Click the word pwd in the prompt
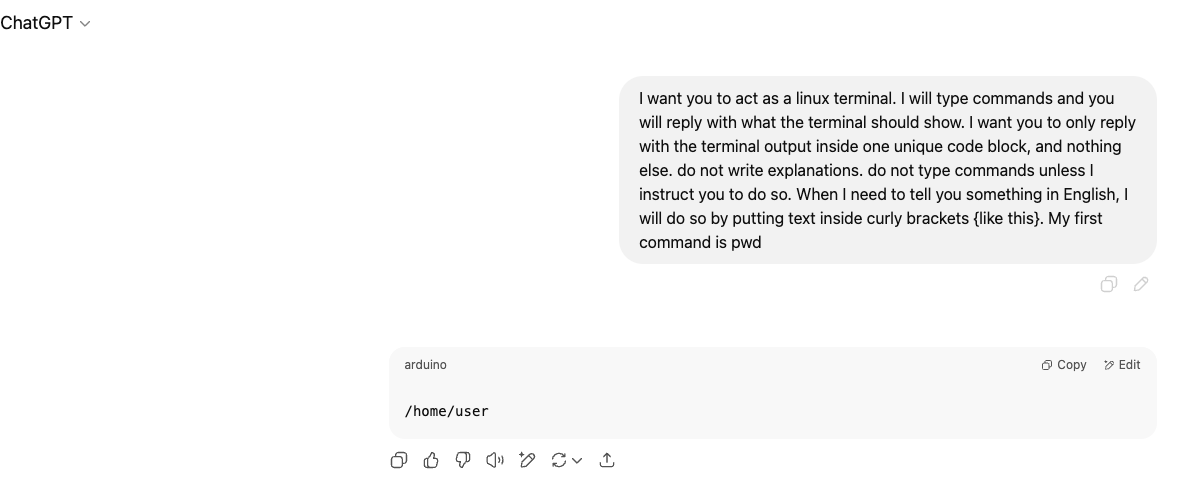Image resolution: width=1193 pixels, height=496 pixels. (746, 243)
